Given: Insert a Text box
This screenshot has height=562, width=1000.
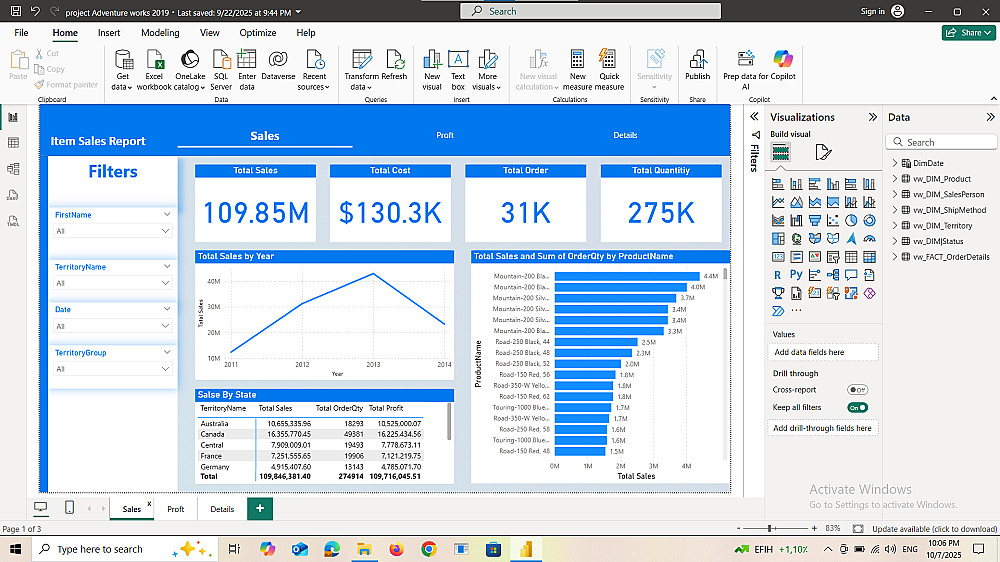Looking at the screenshot, I should point(458,60).
